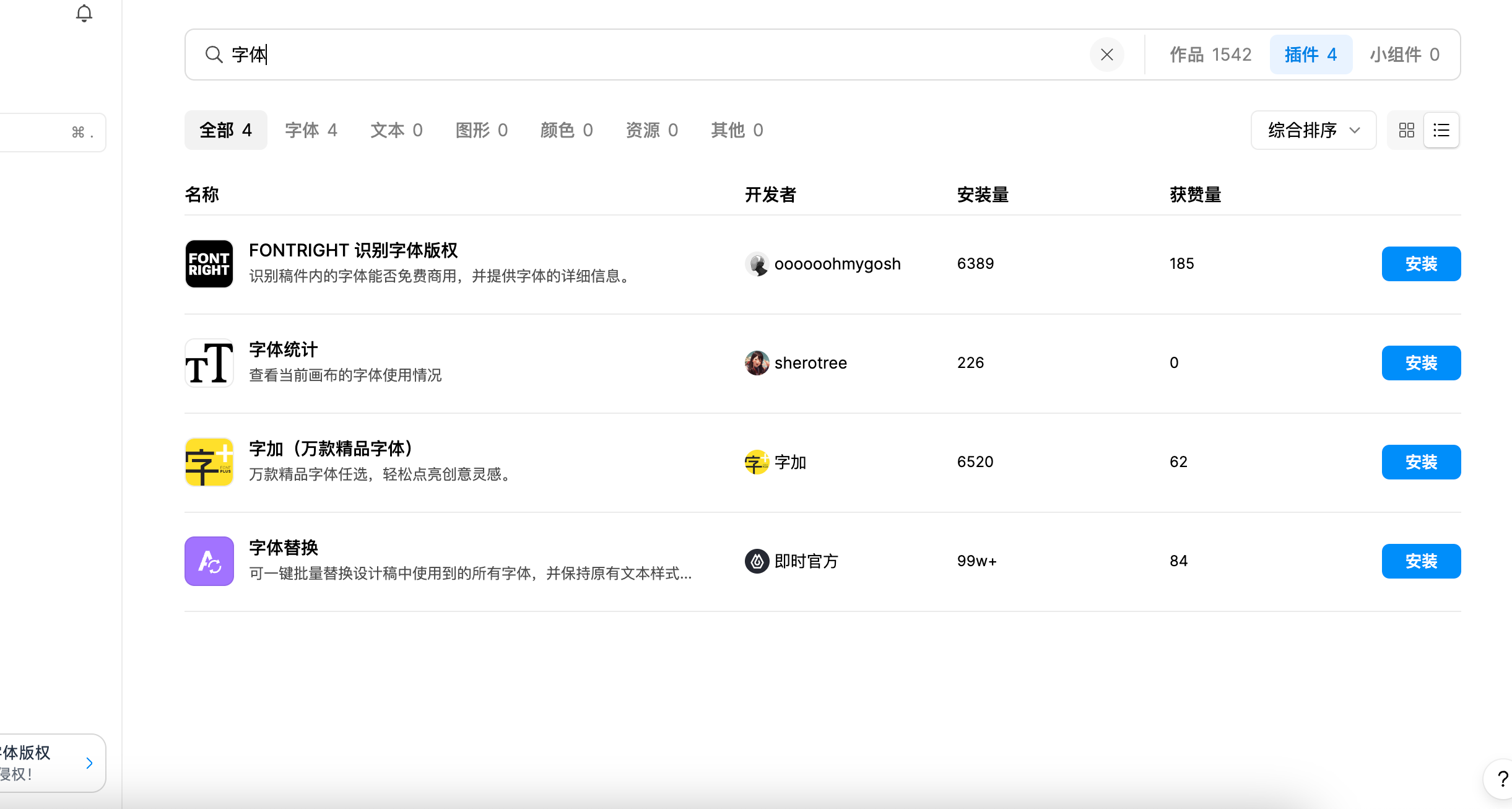Filter by 字体 4 category

point(311,130)
